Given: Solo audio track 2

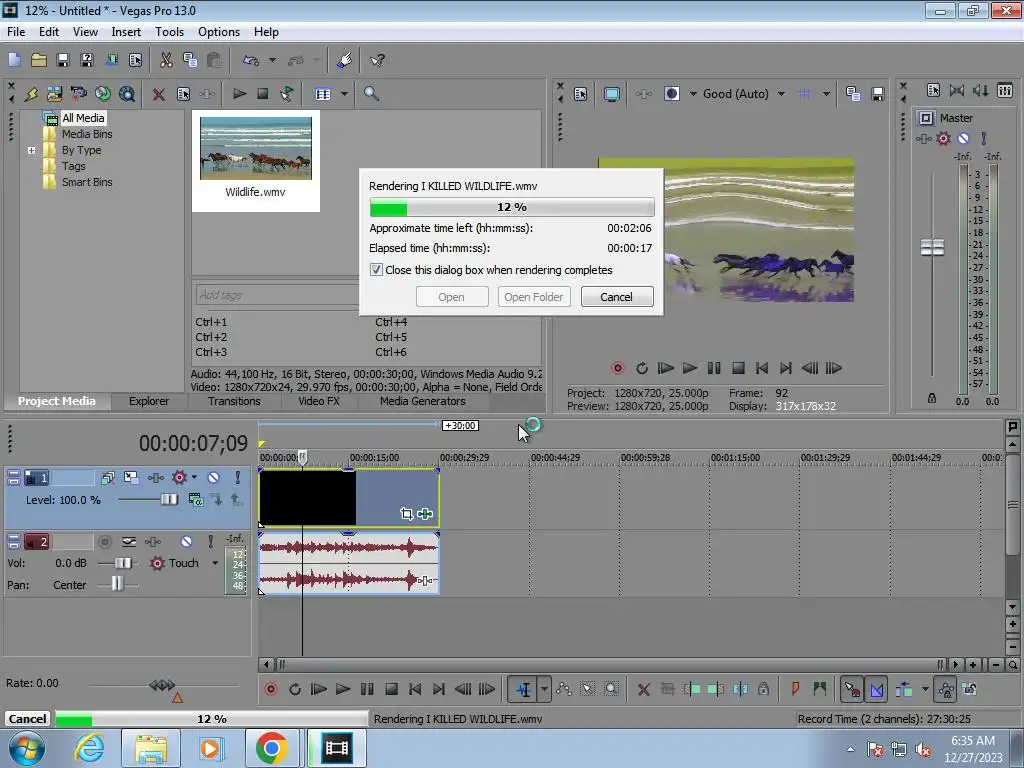Looking at the screenshot, I should pos(210,542).
